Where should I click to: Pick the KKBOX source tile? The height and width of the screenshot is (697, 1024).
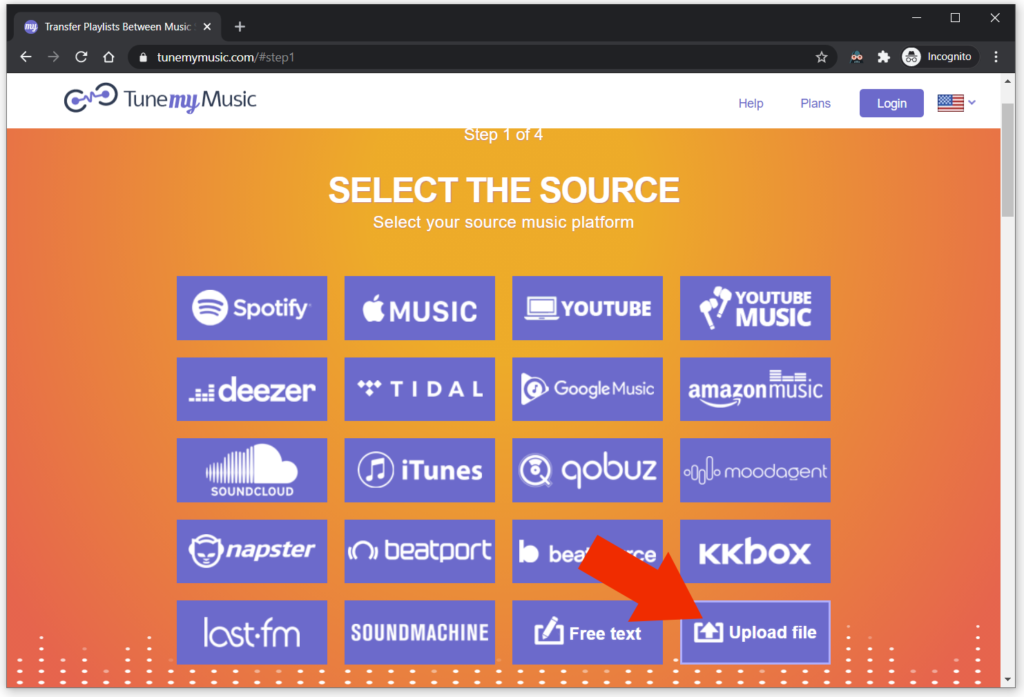click(755, 551)
